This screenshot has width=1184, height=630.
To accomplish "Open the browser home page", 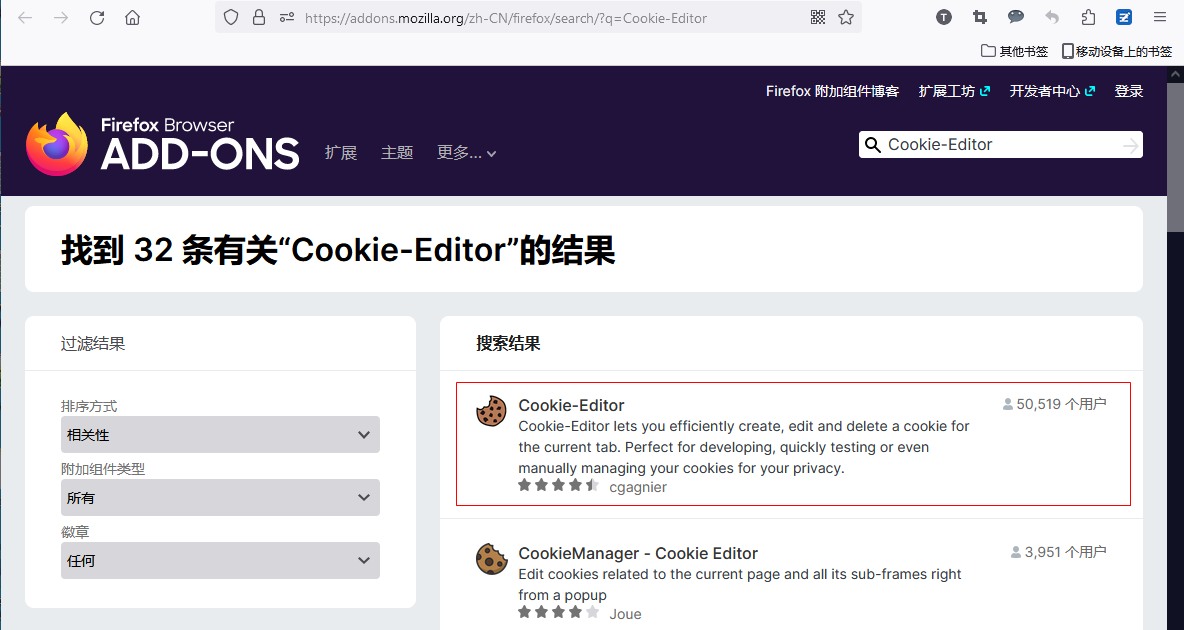I will coord(132,17).
